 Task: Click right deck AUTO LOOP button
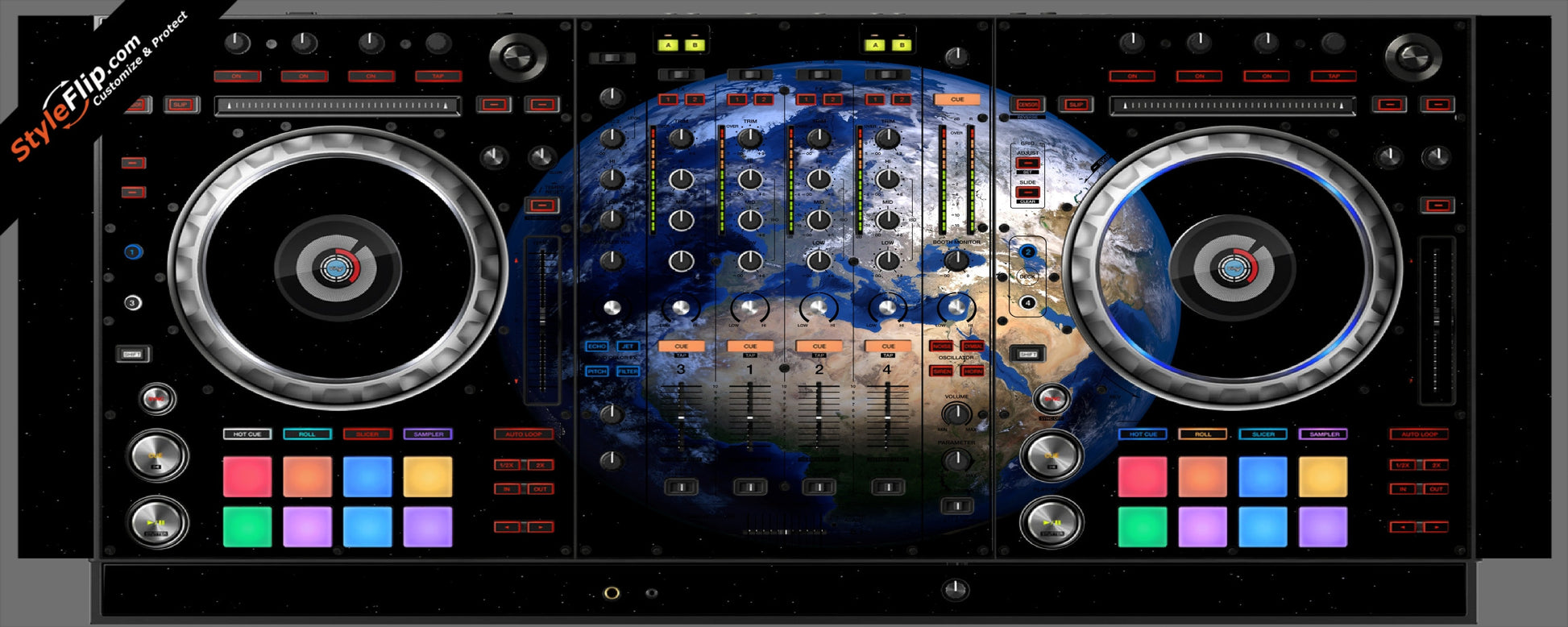pyautogui.click(x=1419, y=434)
